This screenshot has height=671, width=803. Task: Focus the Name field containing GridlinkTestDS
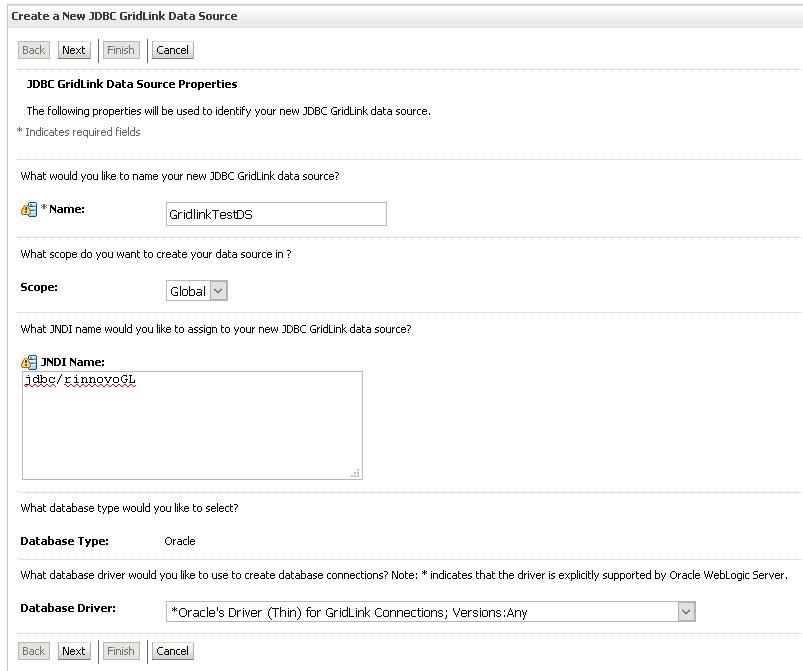[276, 214]
